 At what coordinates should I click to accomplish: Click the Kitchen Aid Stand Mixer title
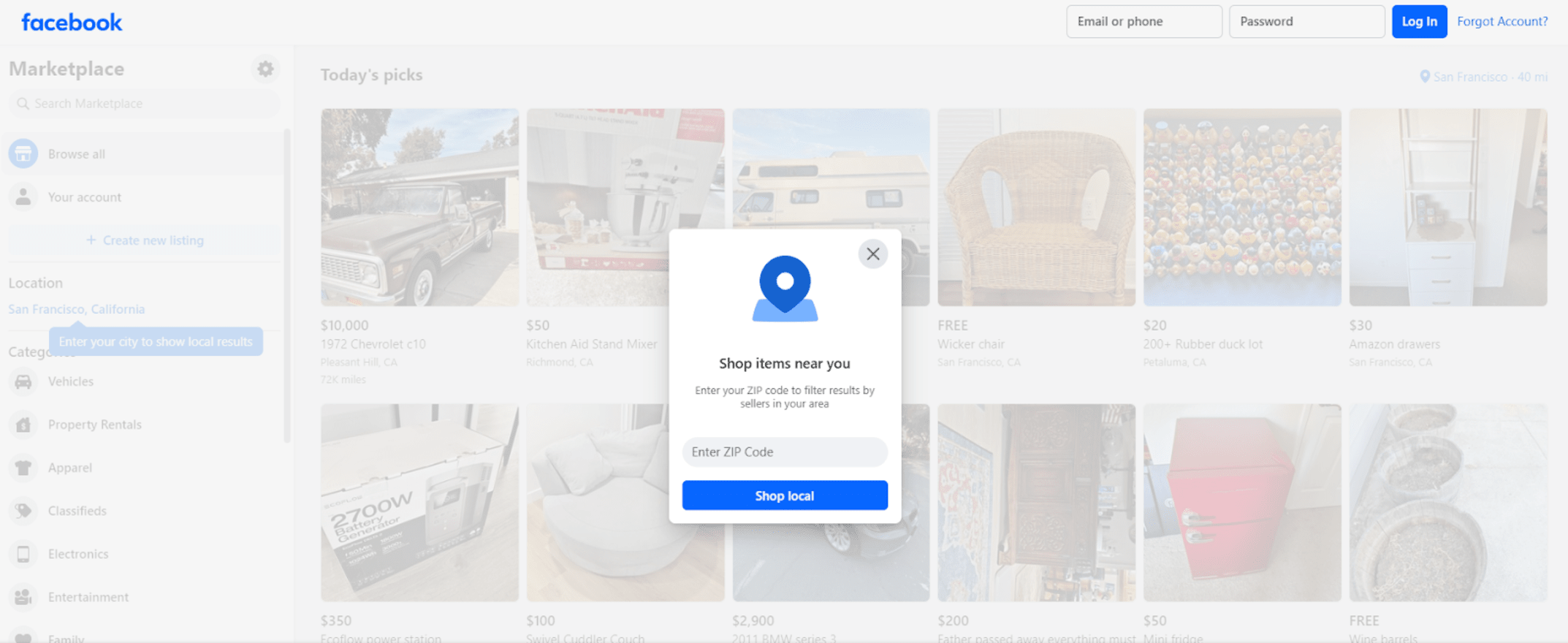click(x=592, y=344)
